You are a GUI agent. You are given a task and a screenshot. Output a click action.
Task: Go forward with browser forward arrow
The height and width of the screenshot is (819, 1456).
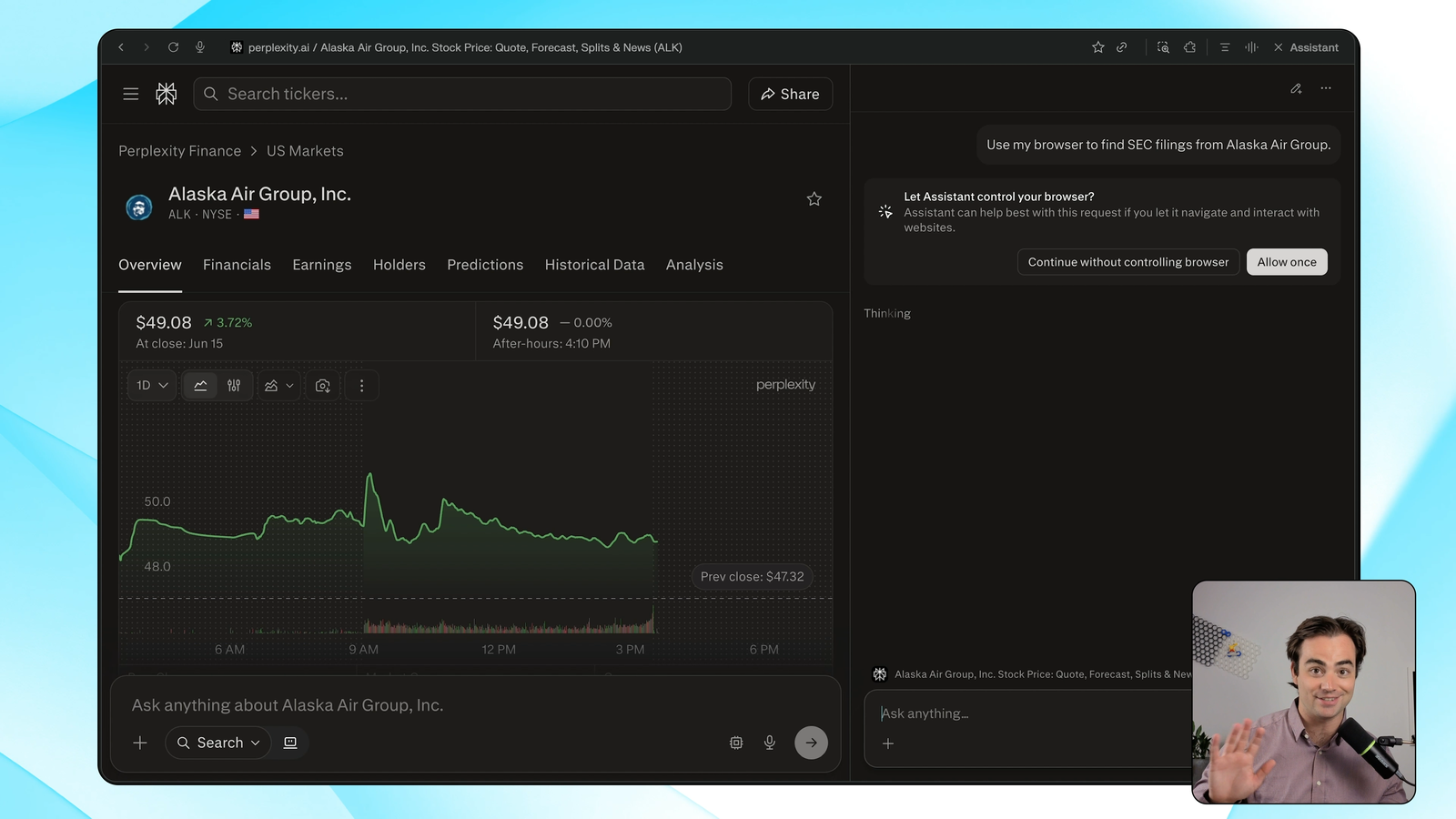[x=147, y=47]
